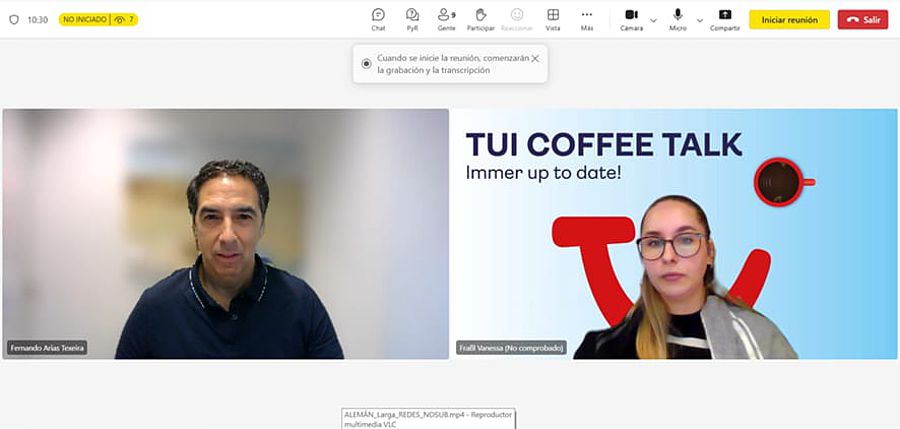Click the NO INICIADO status badge
The image size is (900, 429).
(84, 20)
